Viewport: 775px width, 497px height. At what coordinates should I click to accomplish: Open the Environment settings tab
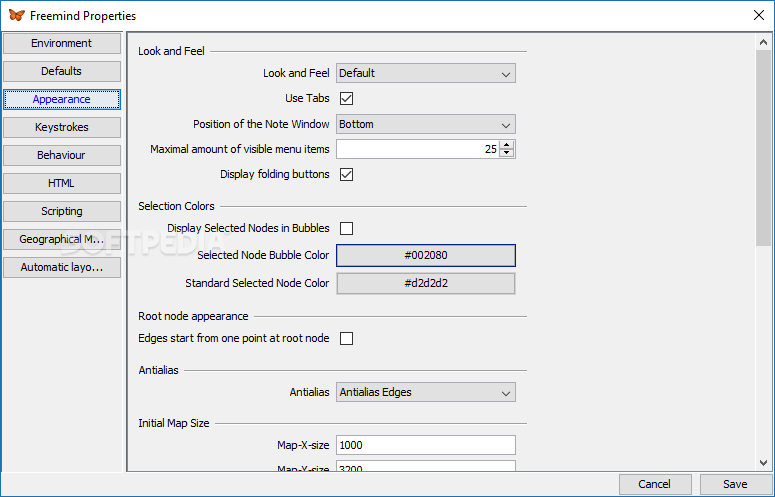(x=62, y=43)
